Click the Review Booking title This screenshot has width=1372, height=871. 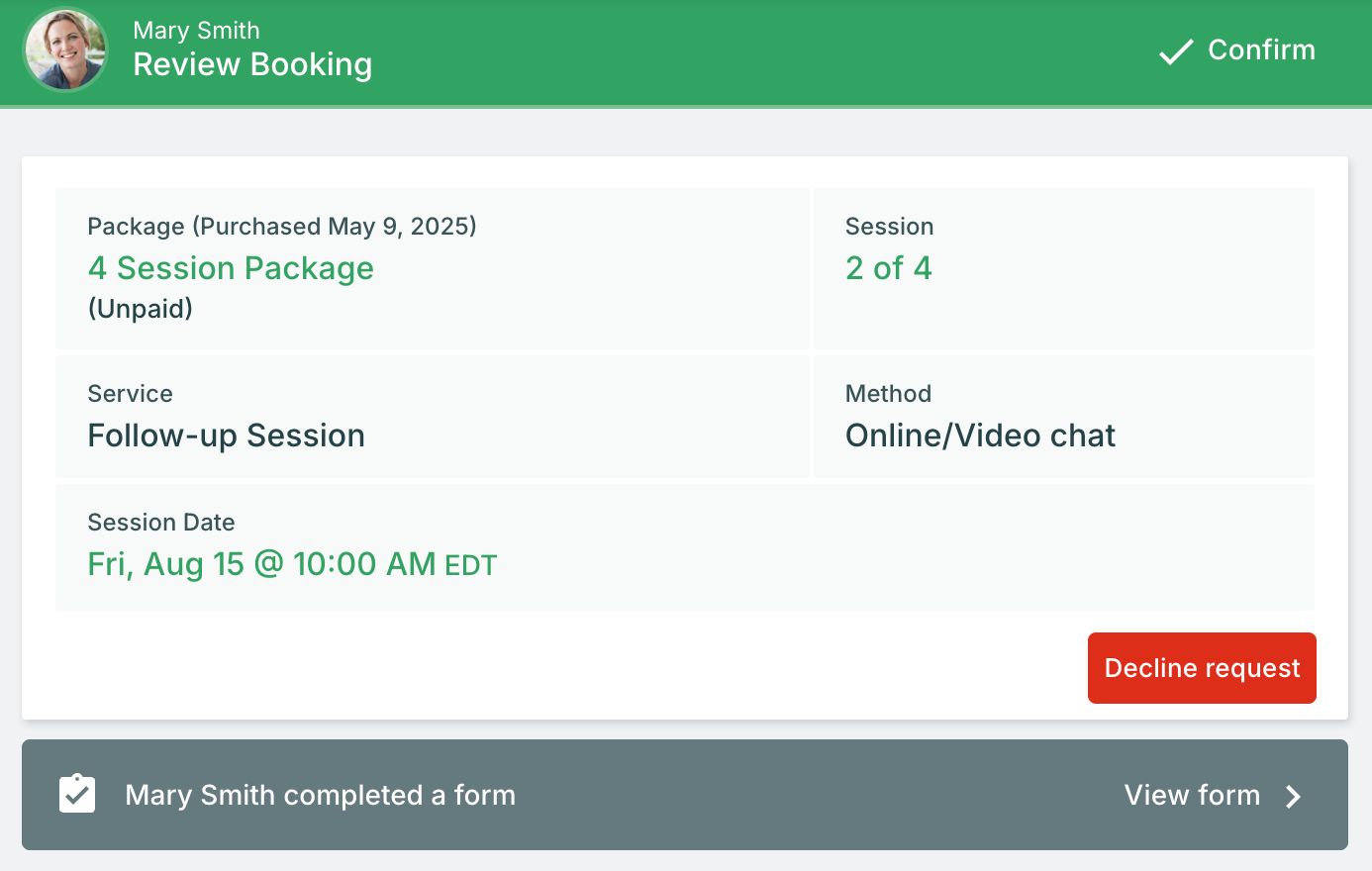click(252, 64)
